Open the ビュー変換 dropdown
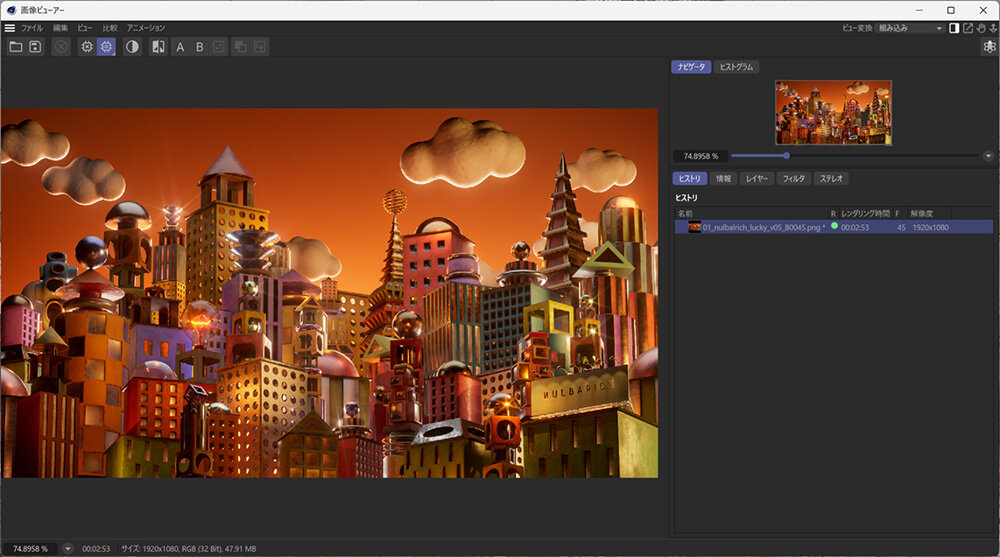This screenshot has width=1000, height=557. tap(909, 28)
